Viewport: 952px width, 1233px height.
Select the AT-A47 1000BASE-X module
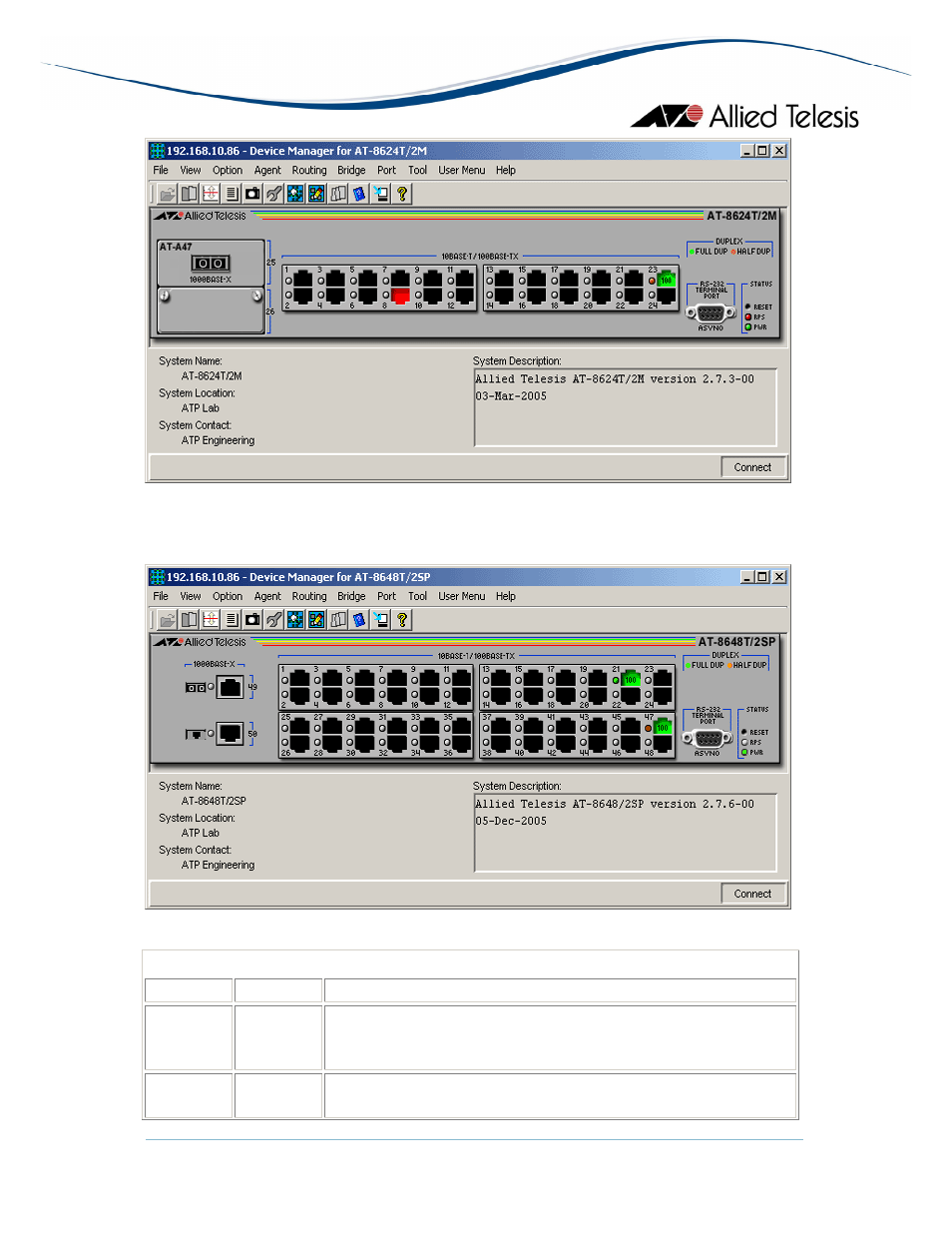point(211,263)
